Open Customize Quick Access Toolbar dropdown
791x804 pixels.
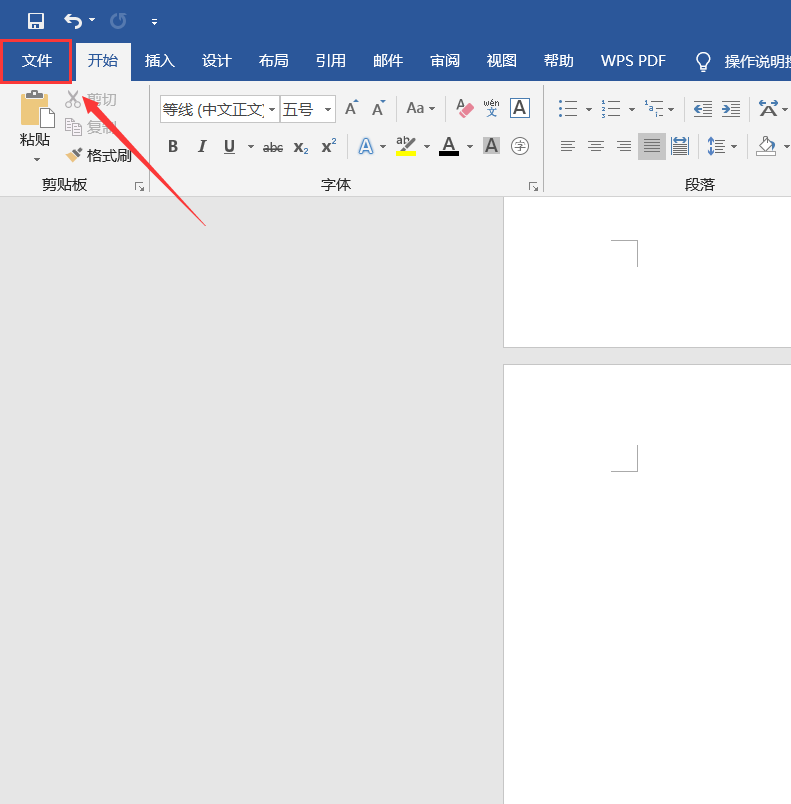click(x=154, y=22)
